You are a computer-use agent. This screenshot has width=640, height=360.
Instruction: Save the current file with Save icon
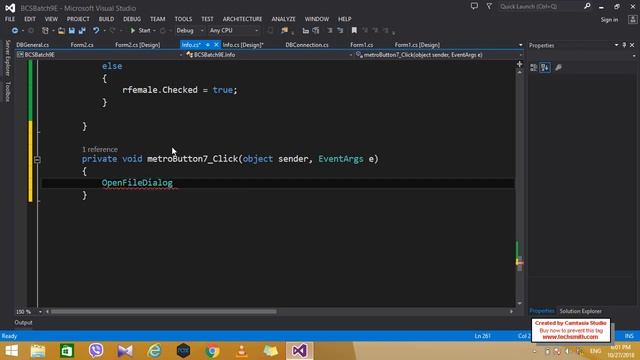pyautogui.click(x=72, y=31)
